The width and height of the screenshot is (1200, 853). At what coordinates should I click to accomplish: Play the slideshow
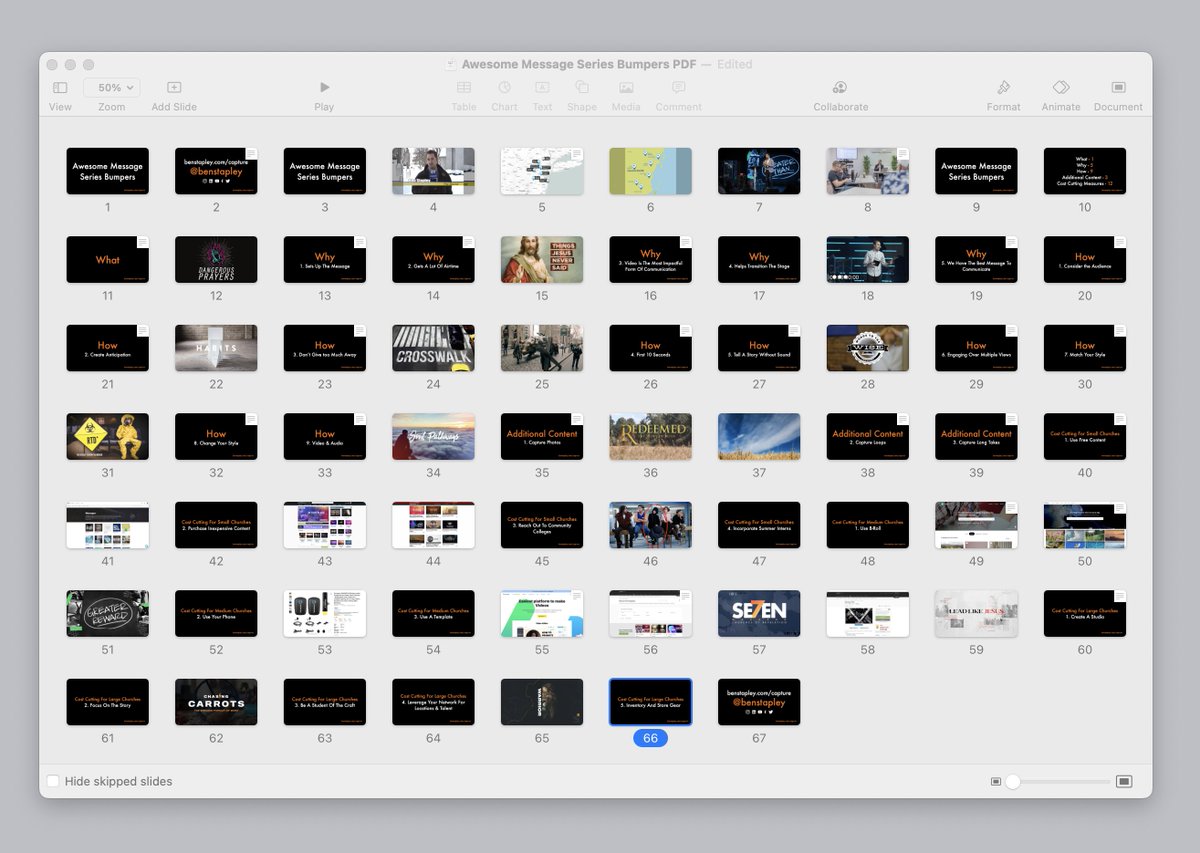coord(324,88)
